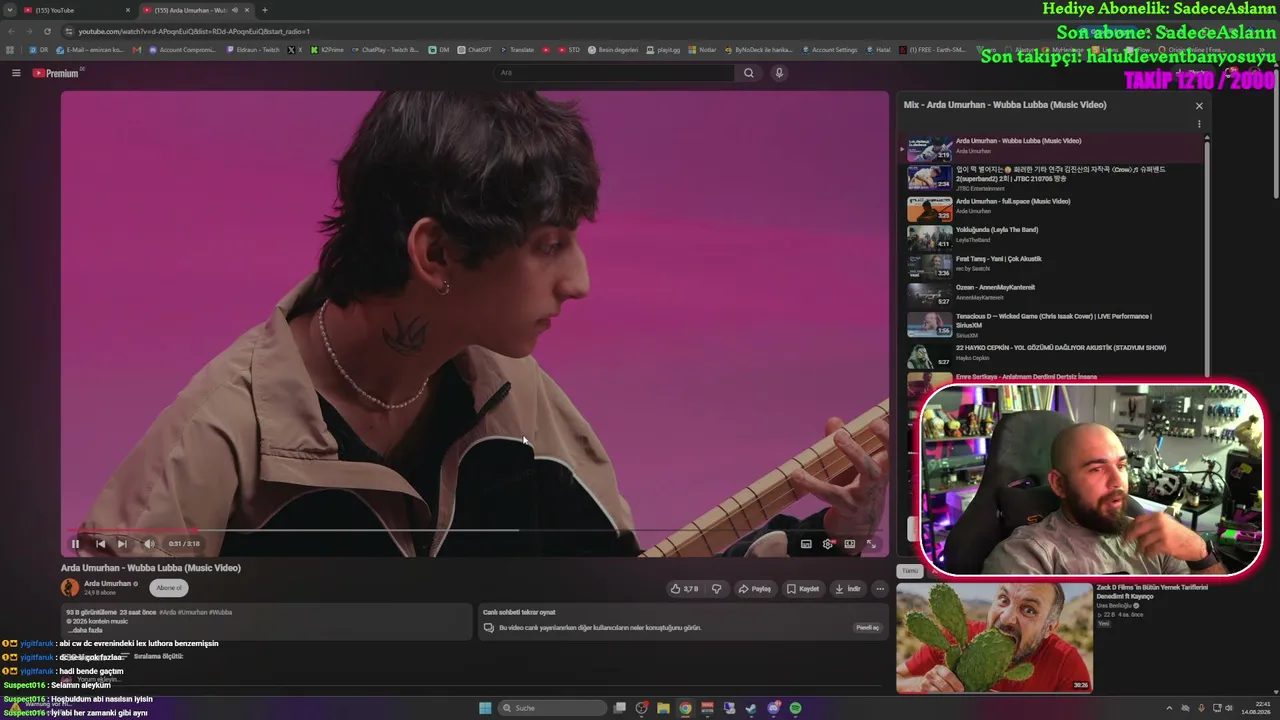Open the Notlar bookmark
The image size is (1280, 720).
point(702,49)
